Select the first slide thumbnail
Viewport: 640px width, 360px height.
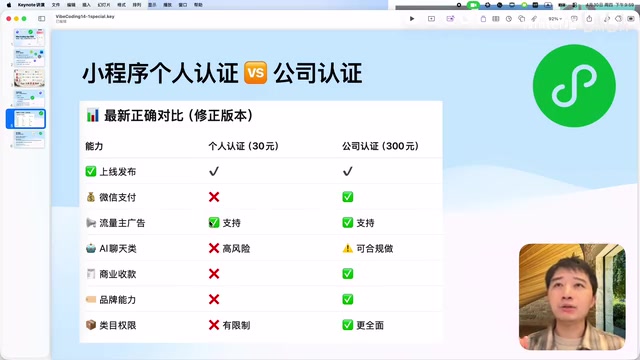pyautogui.click(x=29, y=37)
